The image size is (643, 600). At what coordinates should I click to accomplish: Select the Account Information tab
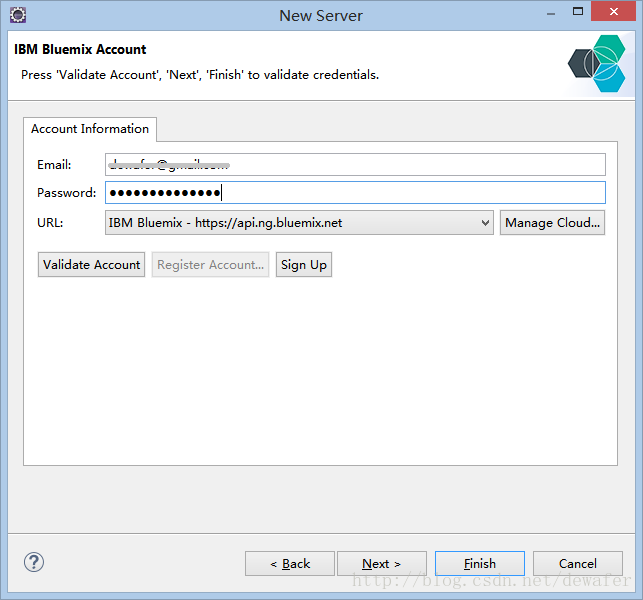(x=90, y=129)
